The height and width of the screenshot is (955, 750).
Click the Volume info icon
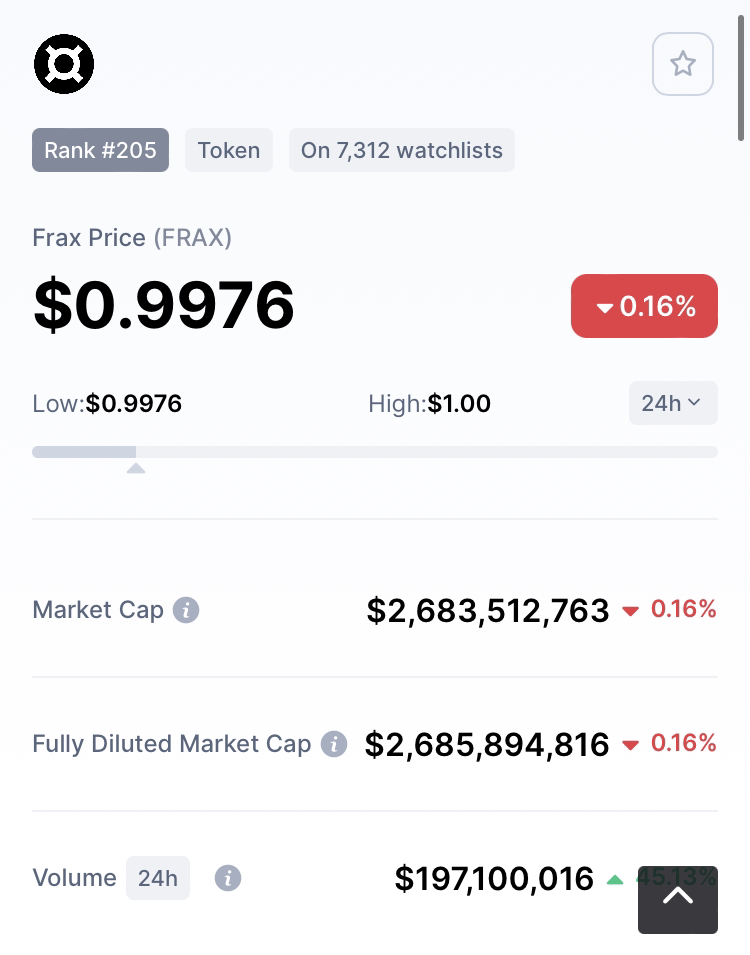coord(228,878)
